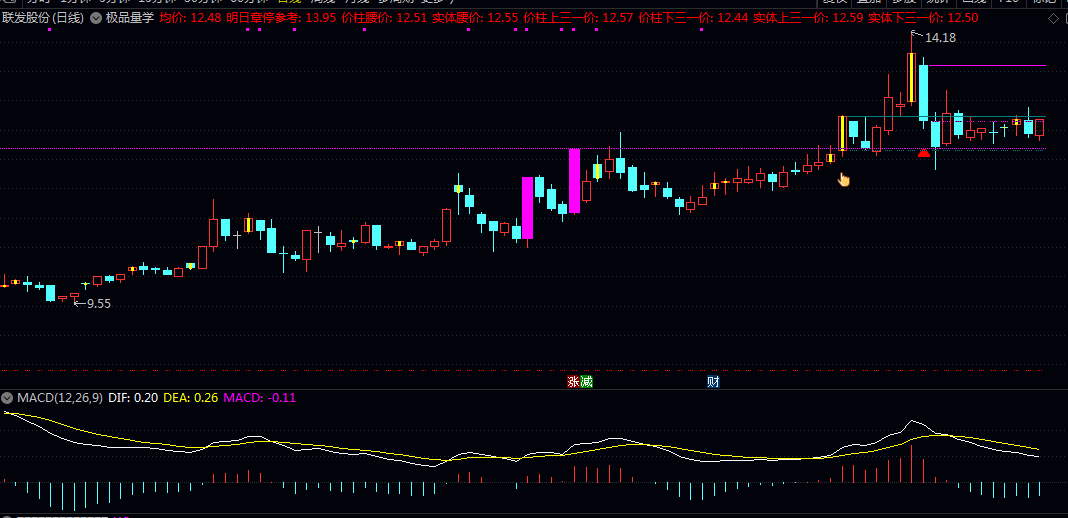Click the blue 财 financial report marker
Image resolution: width=1068 pixels, height=518 pixels.
point(713,382)
